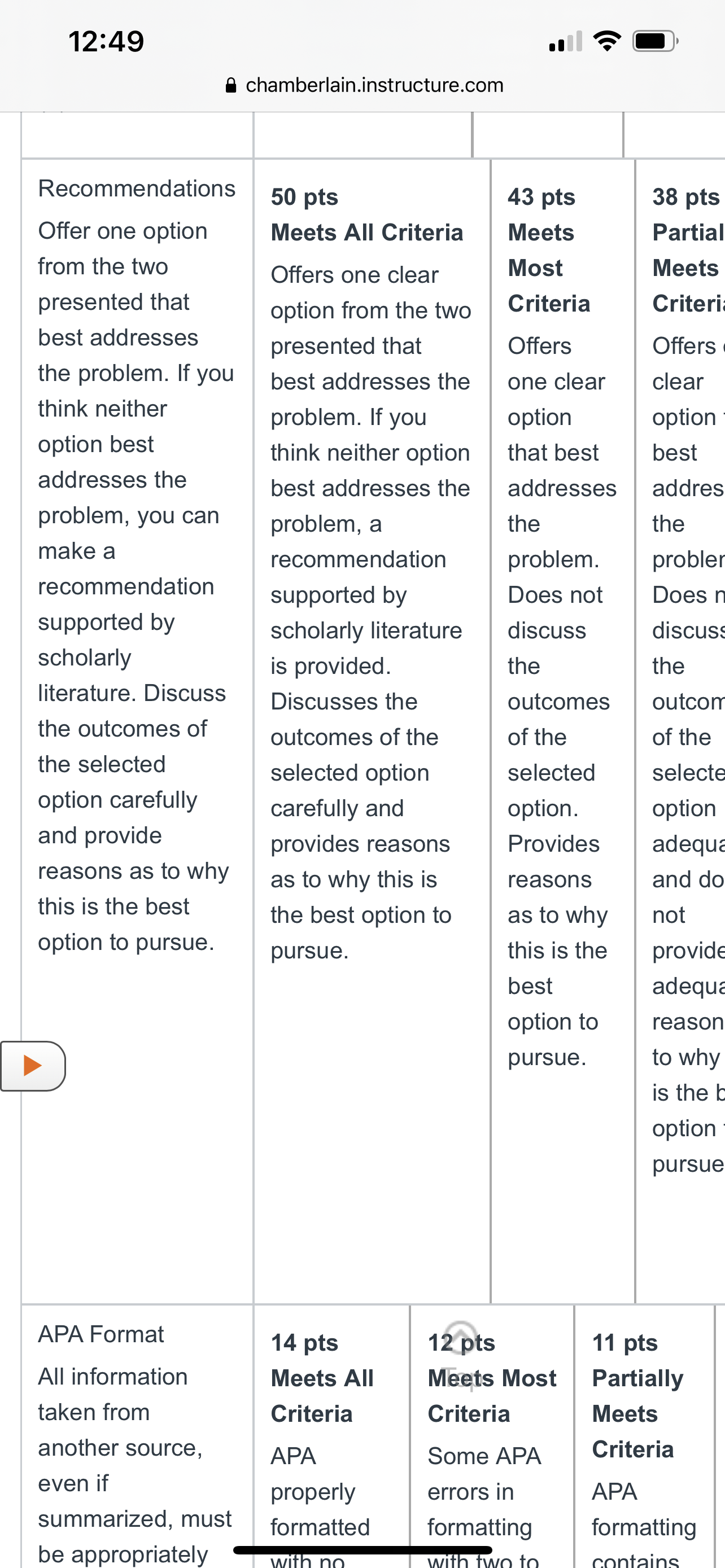Select the 11 pts Partially Meets Criteria cell

click(644, 1436)
